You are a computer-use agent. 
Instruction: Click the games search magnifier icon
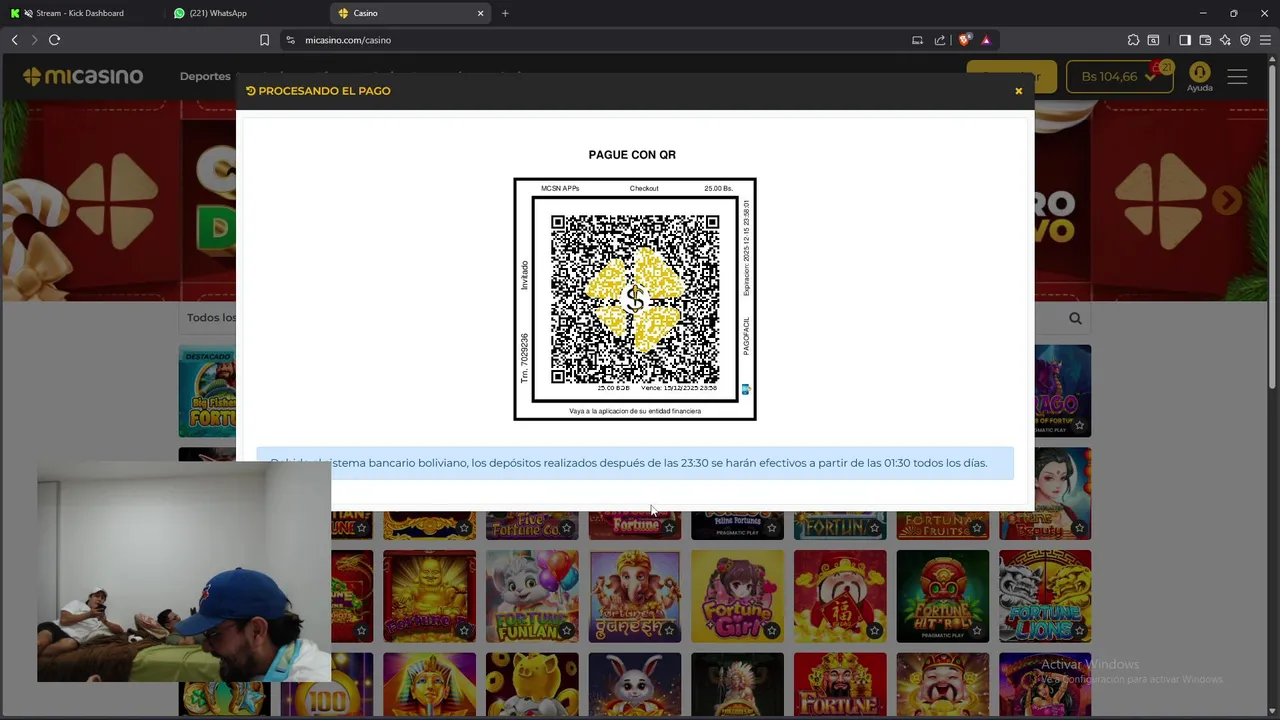click(1075, 318)
